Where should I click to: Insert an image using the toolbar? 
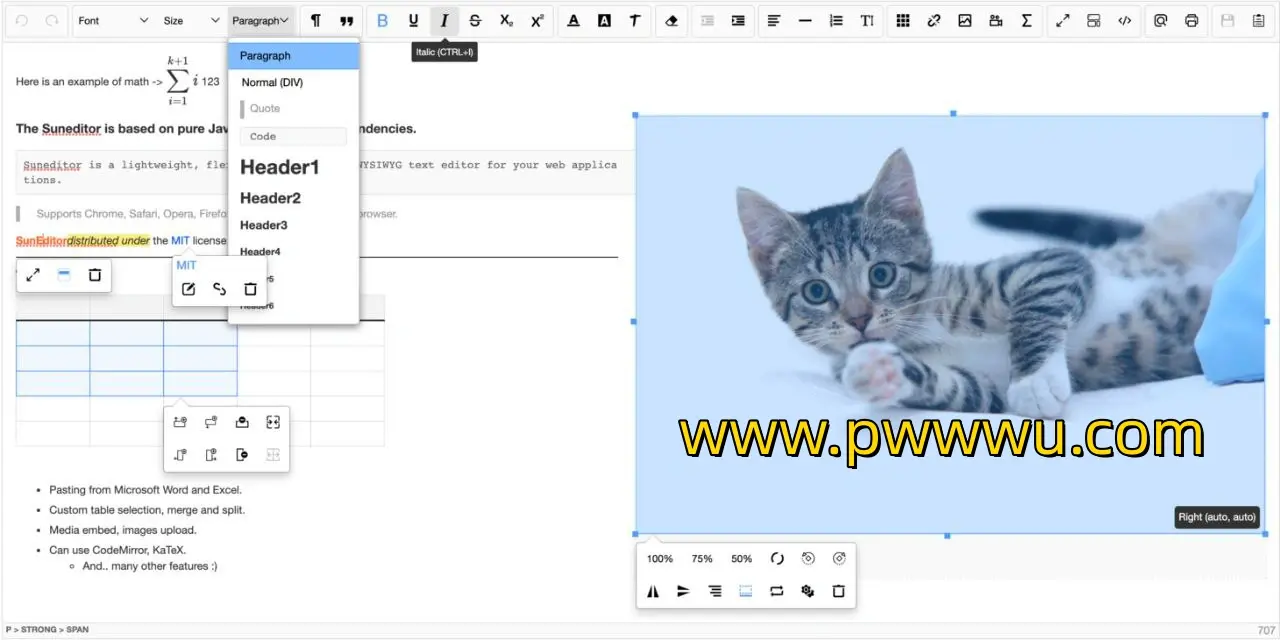964,21
